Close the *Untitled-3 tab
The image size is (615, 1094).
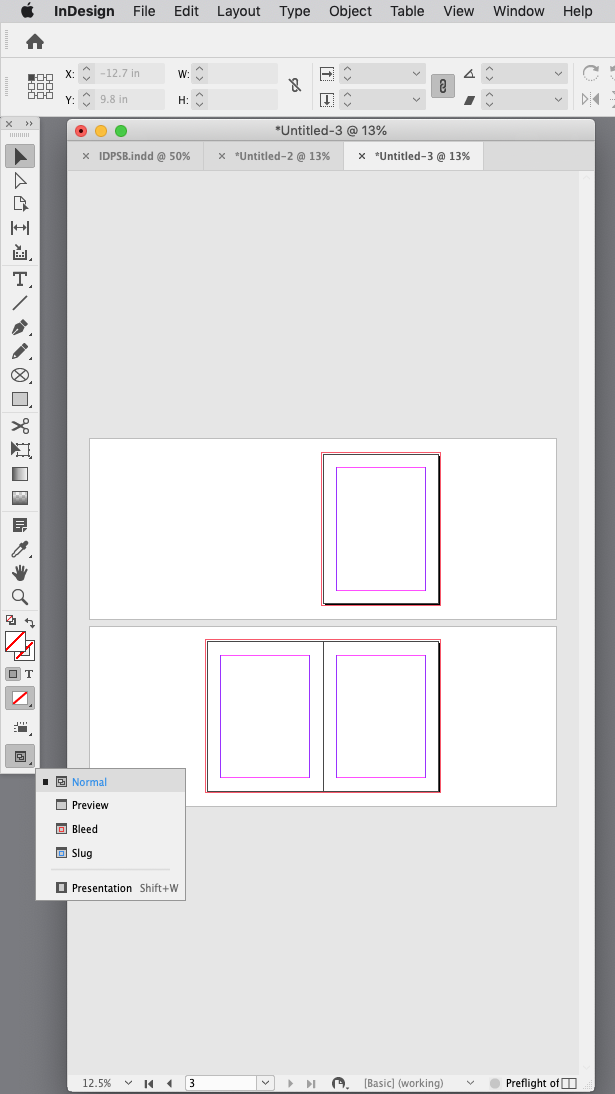pos(362,156)
